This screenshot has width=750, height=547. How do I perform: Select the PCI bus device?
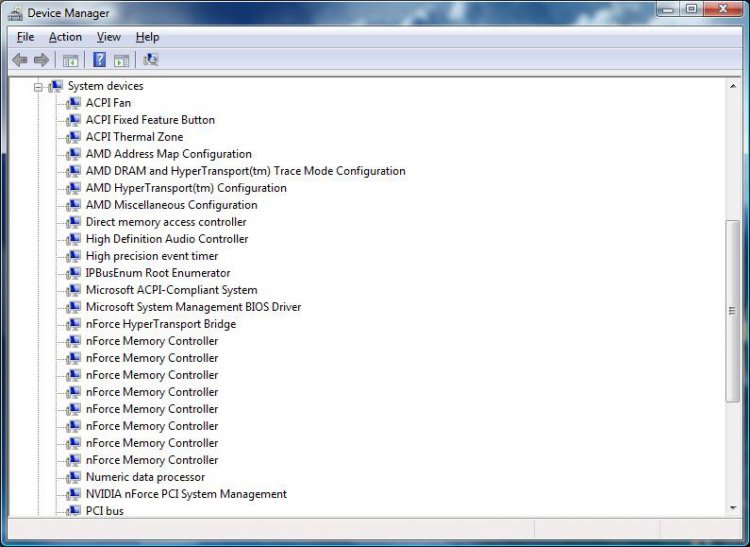click(x=104, y=511)
